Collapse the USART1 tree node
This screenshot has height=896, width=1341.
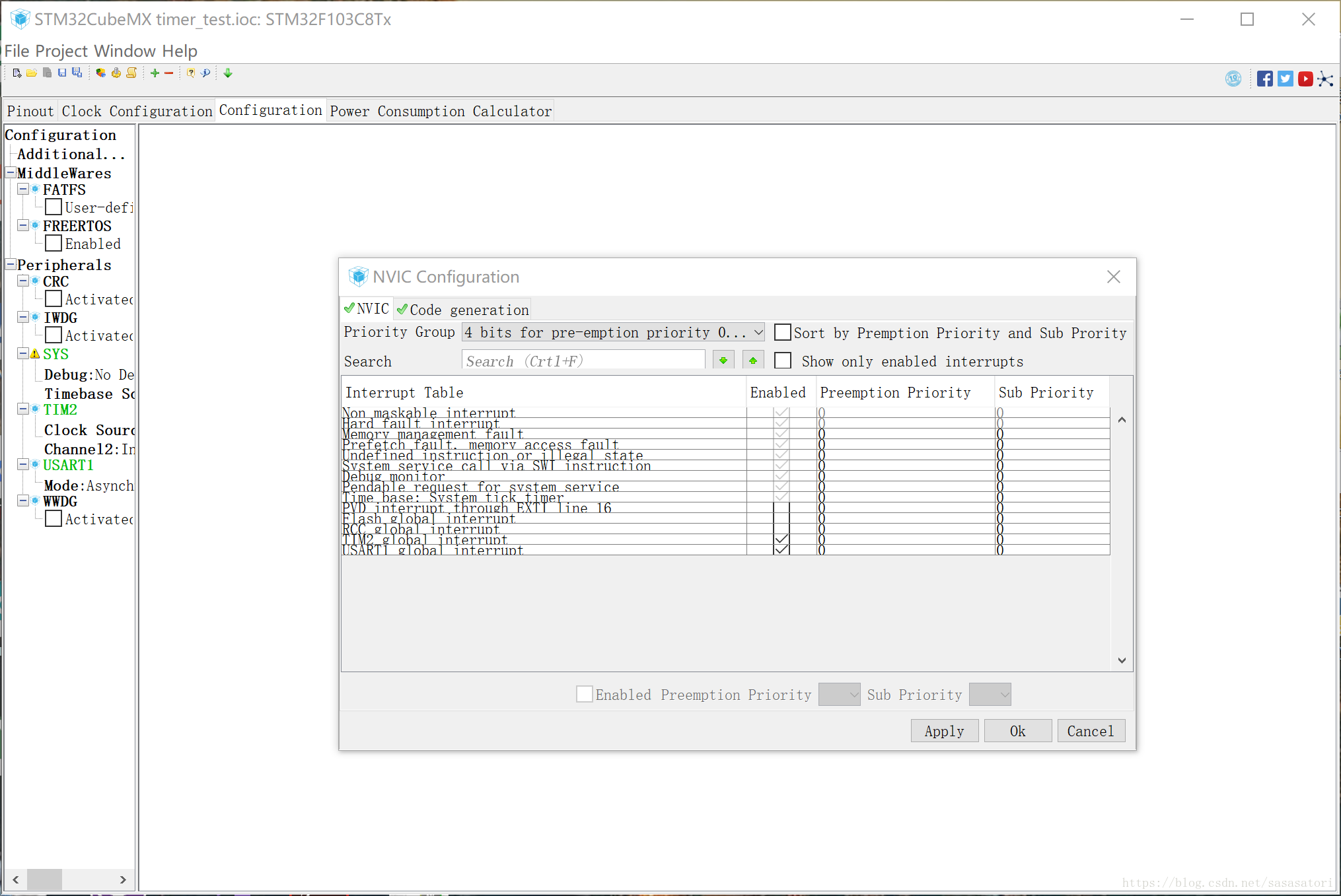23,464
